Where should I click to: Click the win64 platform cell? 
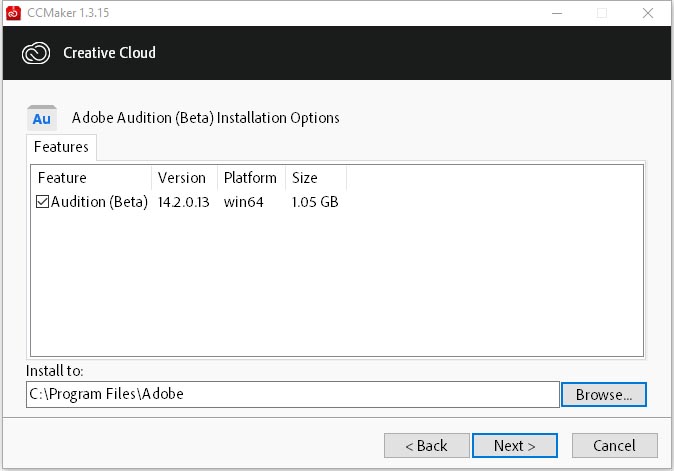(x=244, y=202)
